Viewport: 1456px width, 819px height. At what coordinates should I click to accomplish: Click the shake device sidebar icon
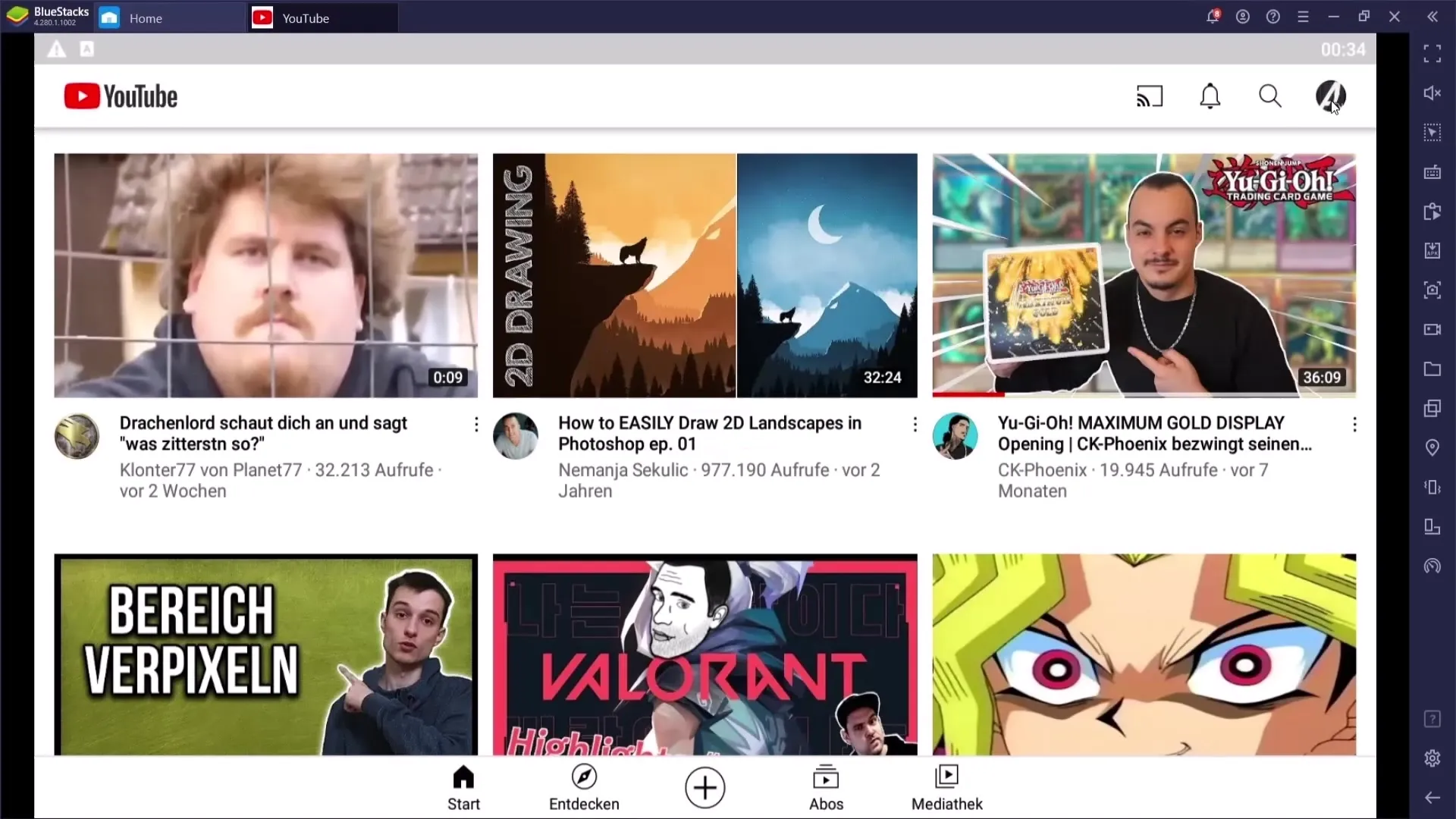click(1432, 487)
